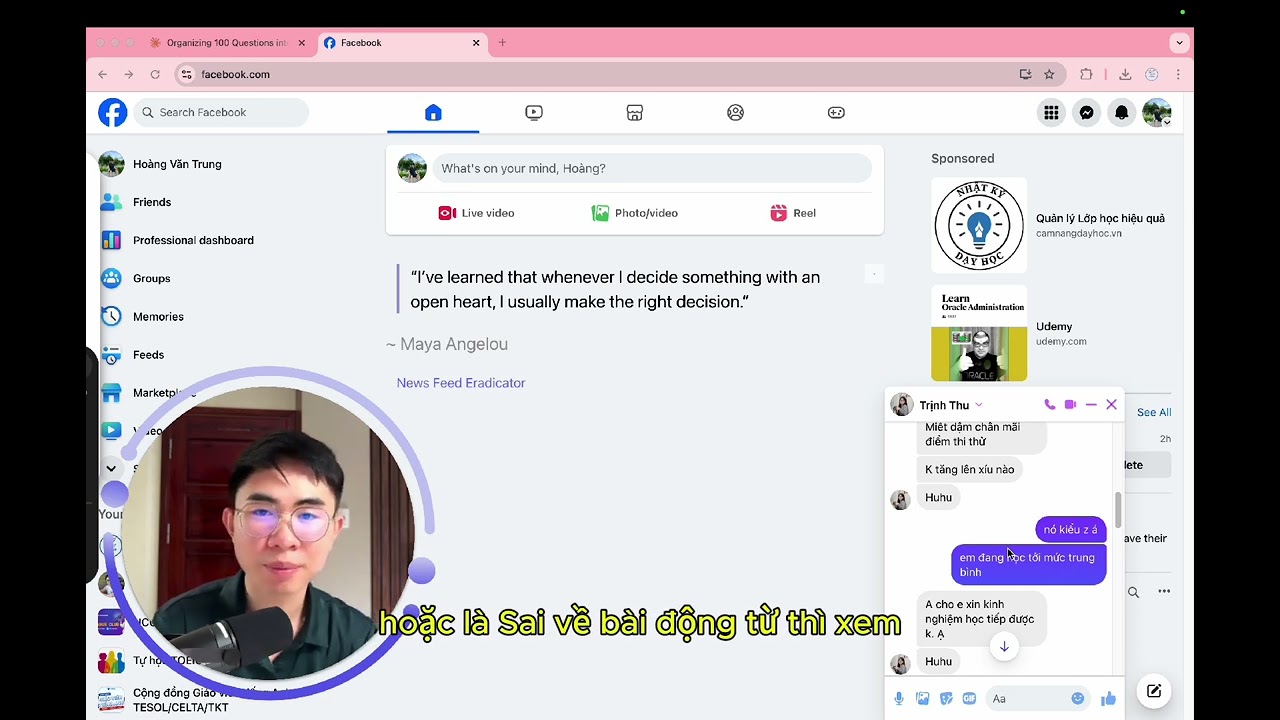
Task: Open the emoji picker in chat
Action: click(1077, 698)
